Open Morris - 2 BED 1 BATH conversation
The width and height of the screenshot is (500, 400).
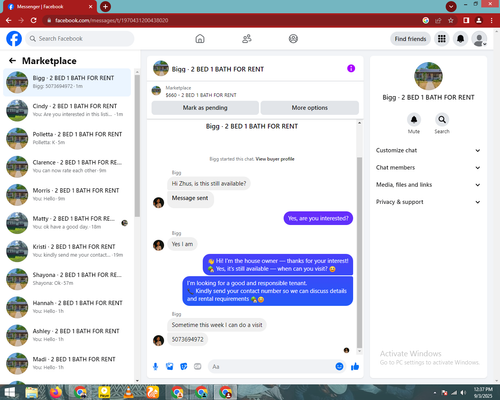(67, 195)
